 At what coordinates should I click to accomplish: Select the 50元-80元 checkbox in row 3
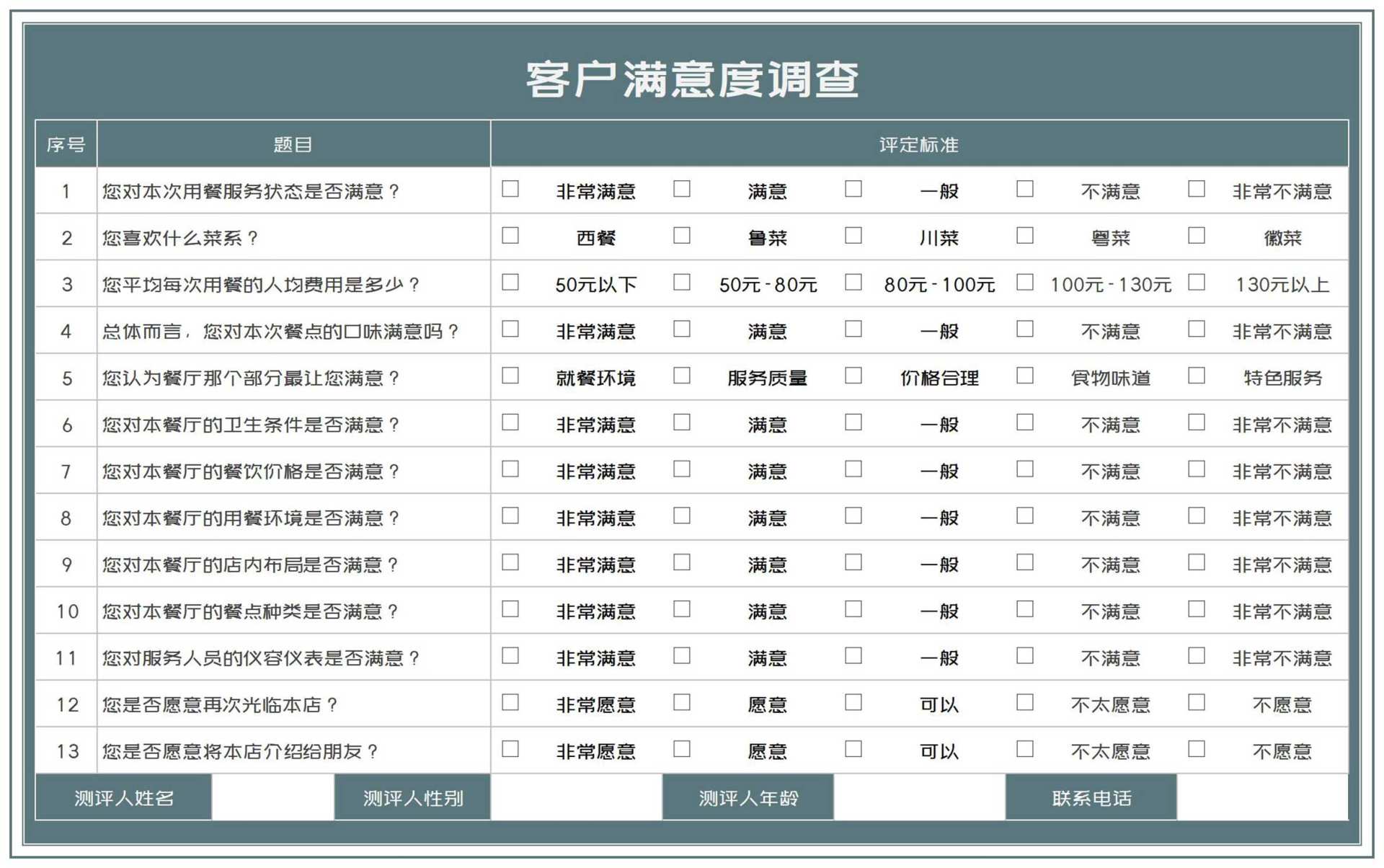[x=682, y=283]
